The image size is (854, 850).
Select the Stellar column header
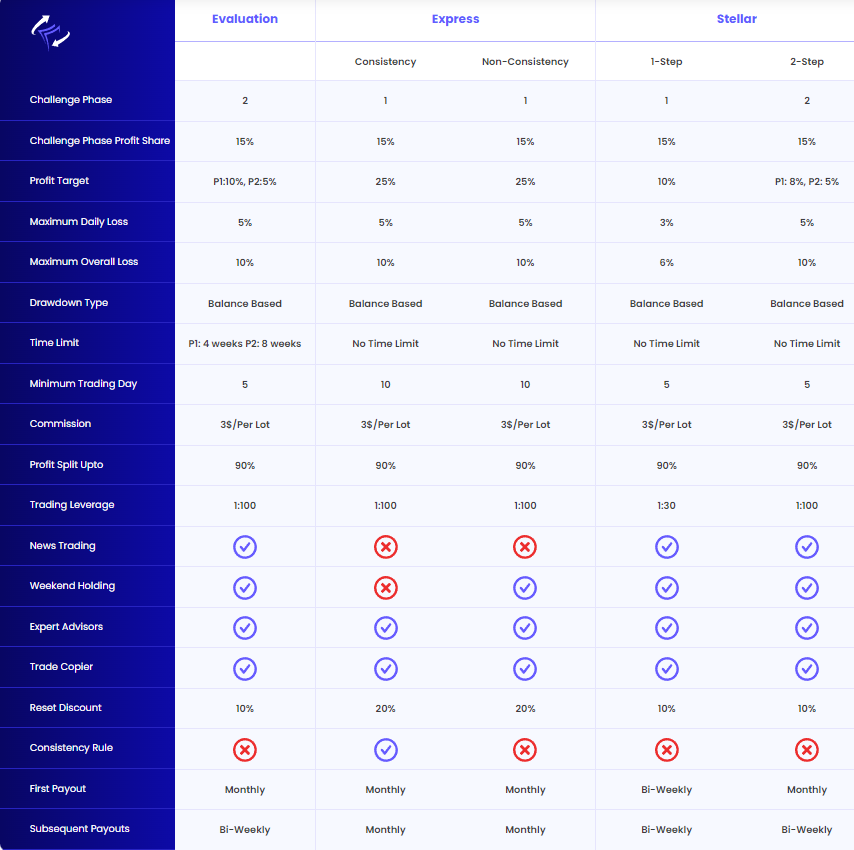[736, 19]
